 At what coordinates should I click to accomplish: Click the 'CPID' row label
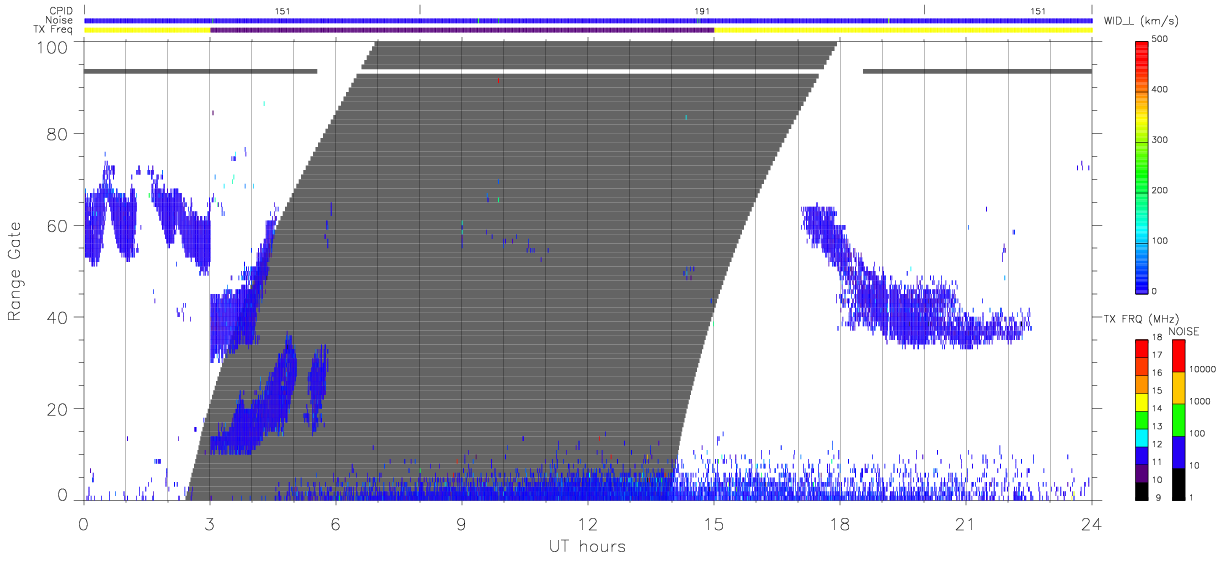tap(63, 11)
